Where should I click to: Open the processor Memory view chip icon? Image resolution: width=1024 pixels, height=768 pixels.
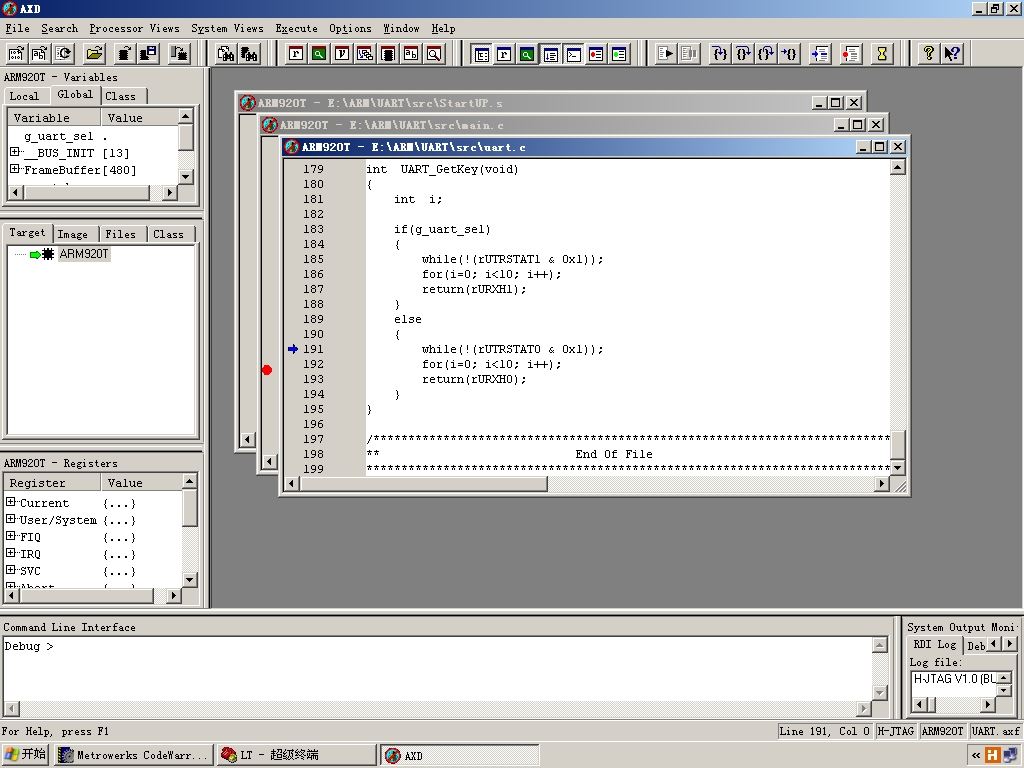[x=388, y=54]
